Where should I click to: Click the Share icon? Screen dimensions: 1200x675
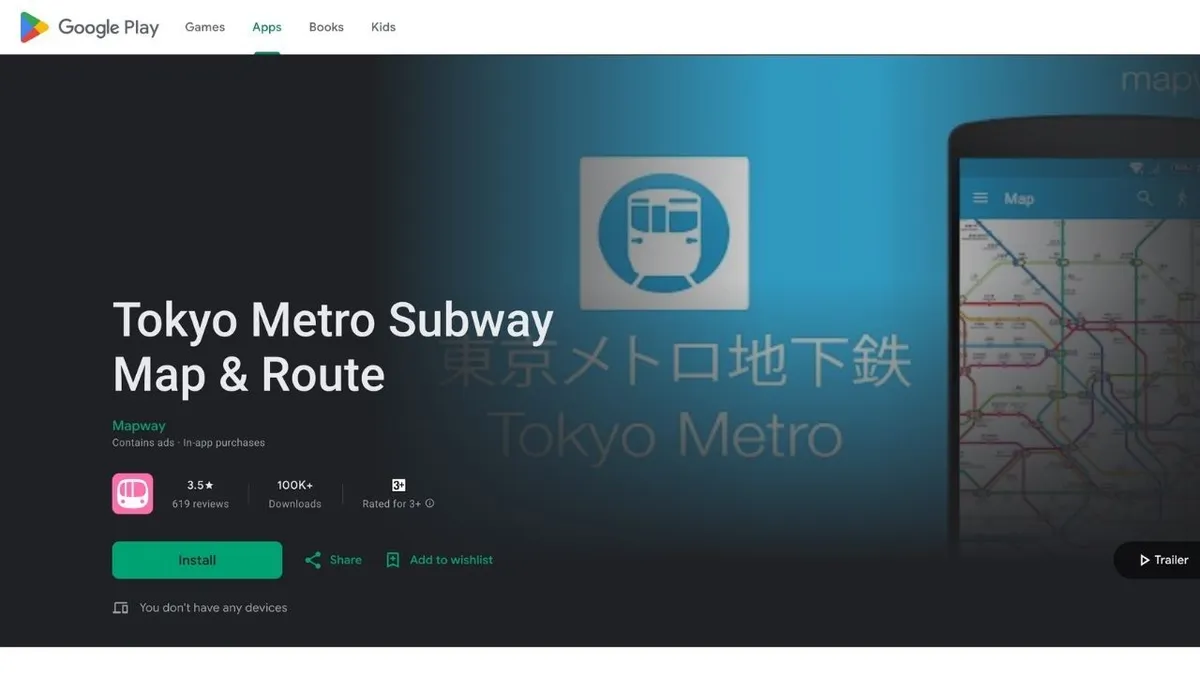point(313,560)
